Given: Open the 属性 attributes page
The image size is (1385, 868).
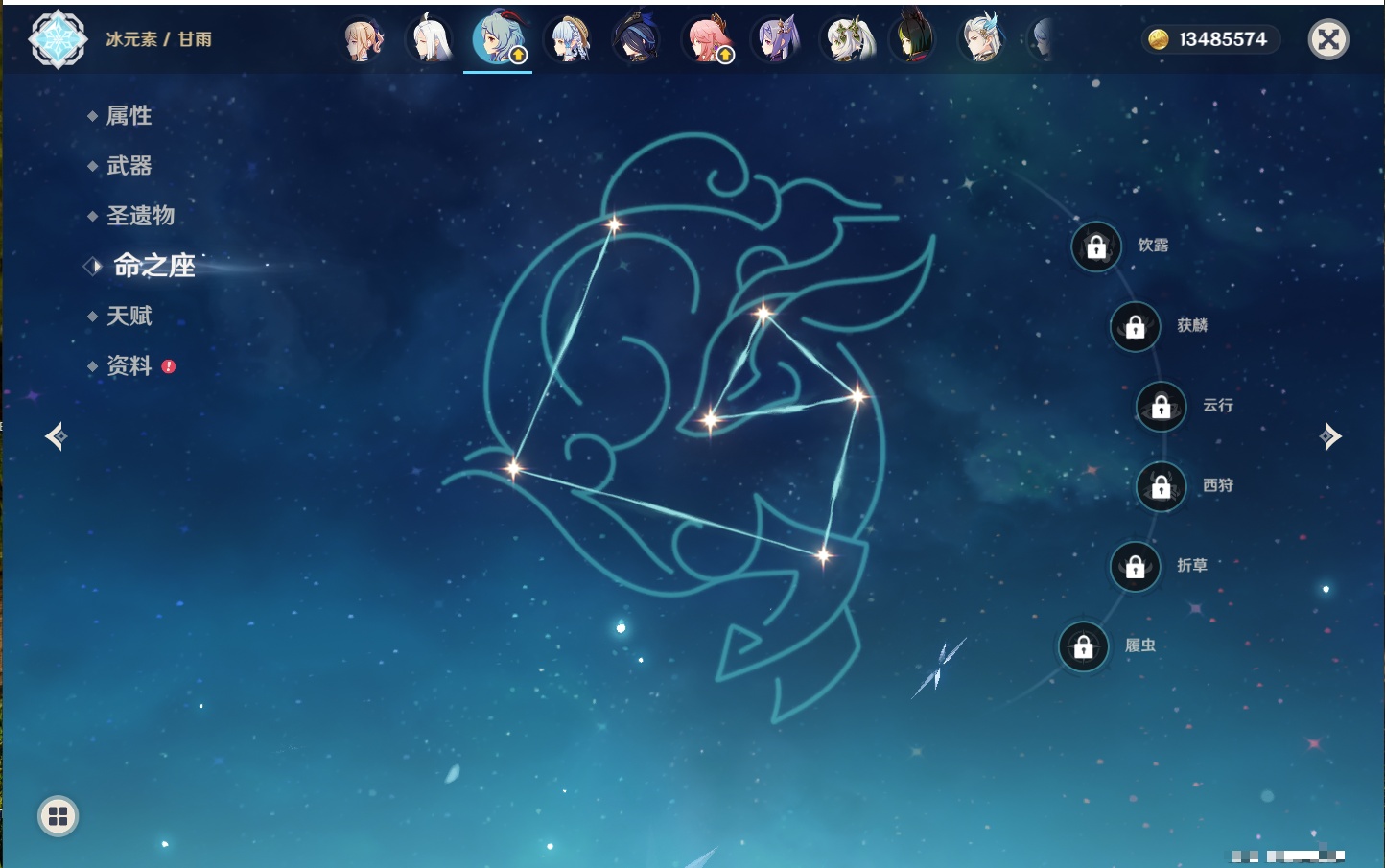Looking at the screenshot, I should point(129,116).
